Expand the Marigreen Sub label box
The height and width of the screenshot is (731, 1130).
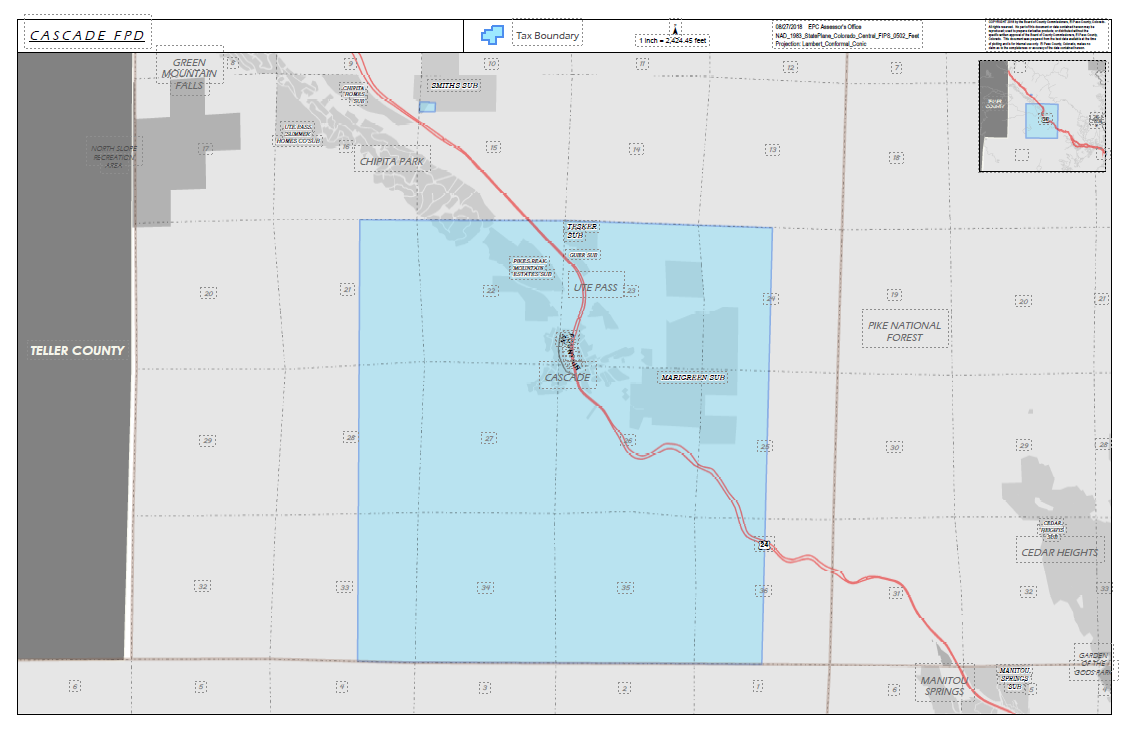(694, 378)
